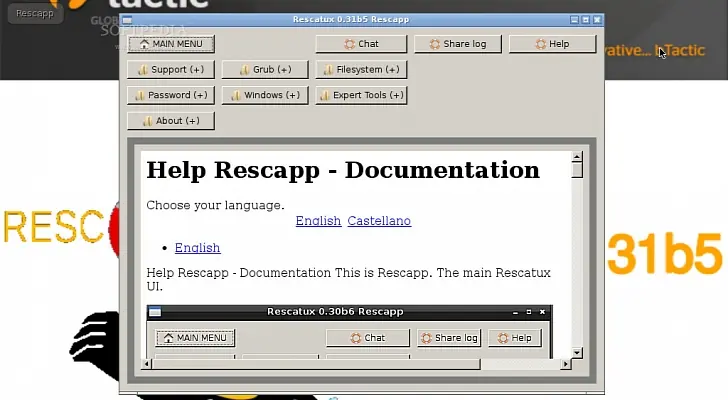This screenshot has width=728, height=400.
Task: Maximize the Rescatux 0.31b5 window
Action: (x=586, y=19)
